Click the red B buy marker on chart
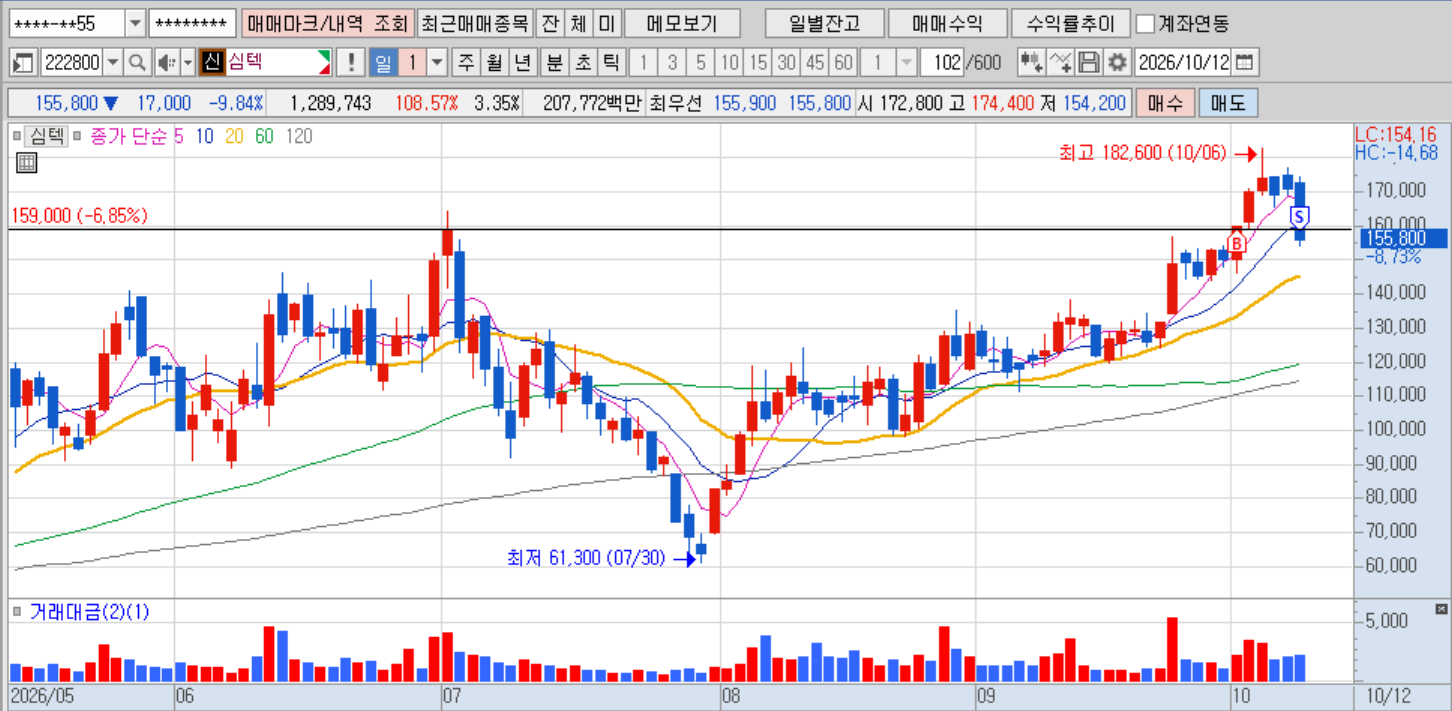This screenshot has height=711, width=1452. [x=1236, y=243]
